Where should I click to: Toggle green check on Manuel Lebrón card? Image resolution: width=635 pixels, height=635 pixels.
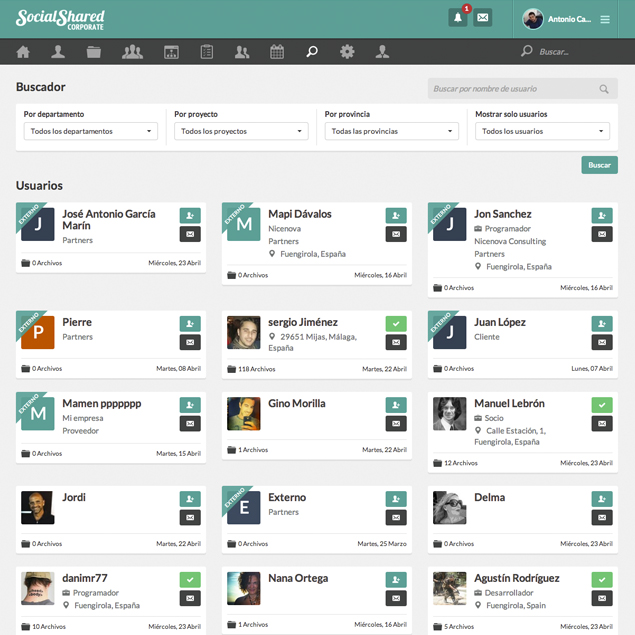[x=602, y=405]
